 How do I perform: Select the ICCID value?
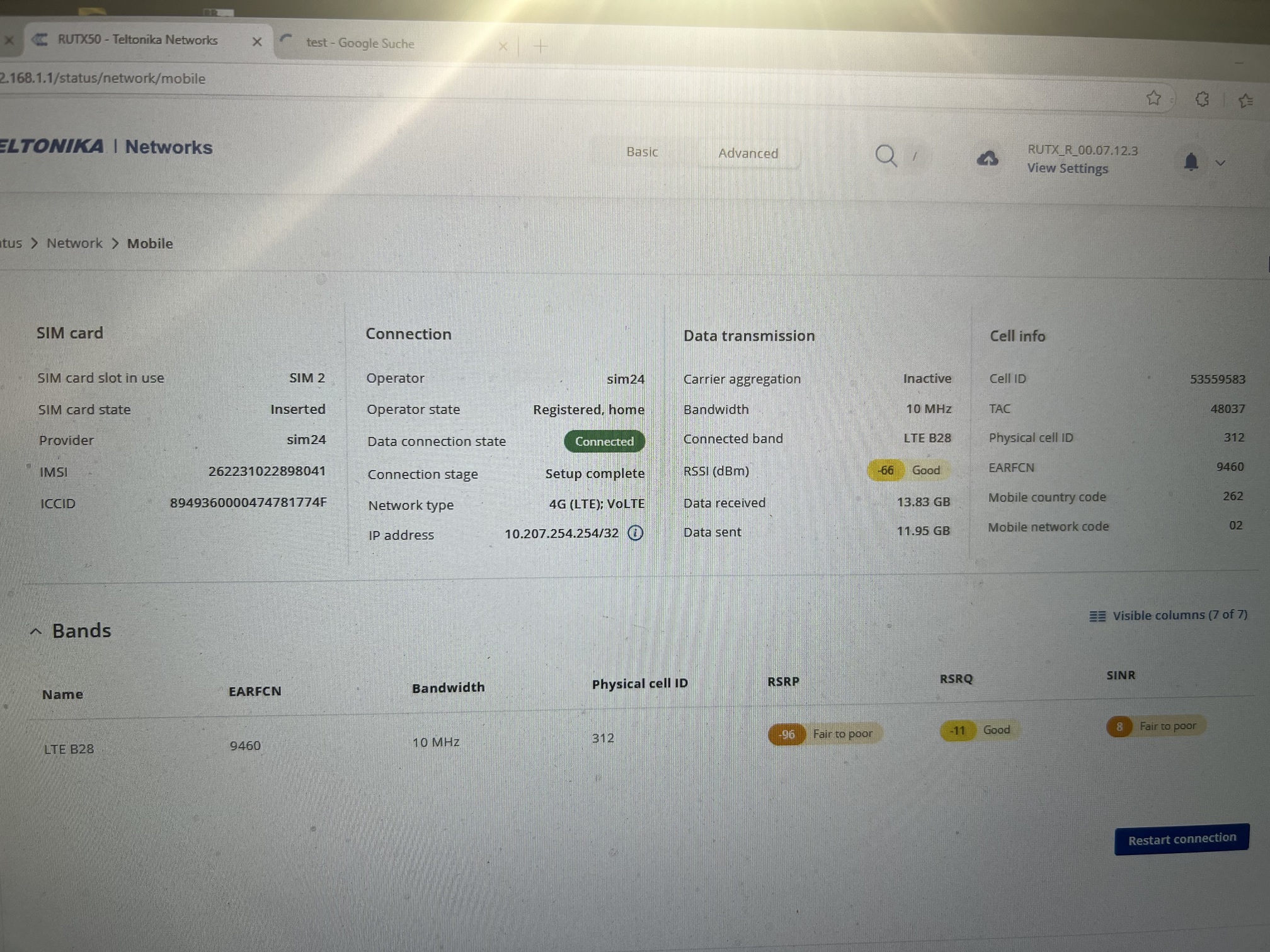coord(248,502)
